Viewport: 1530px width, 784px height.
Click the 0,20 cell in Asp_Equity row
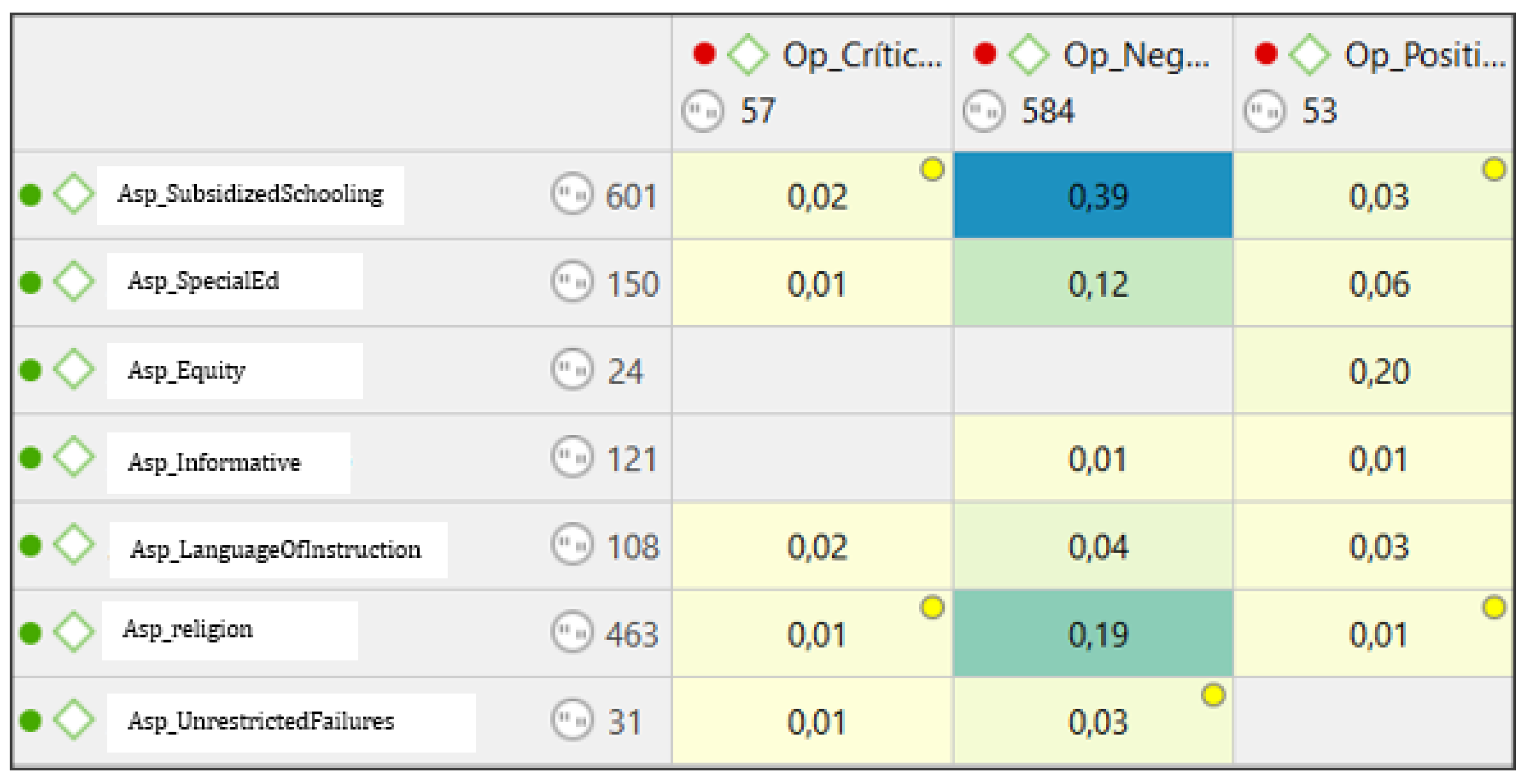tap(1378, 371)
